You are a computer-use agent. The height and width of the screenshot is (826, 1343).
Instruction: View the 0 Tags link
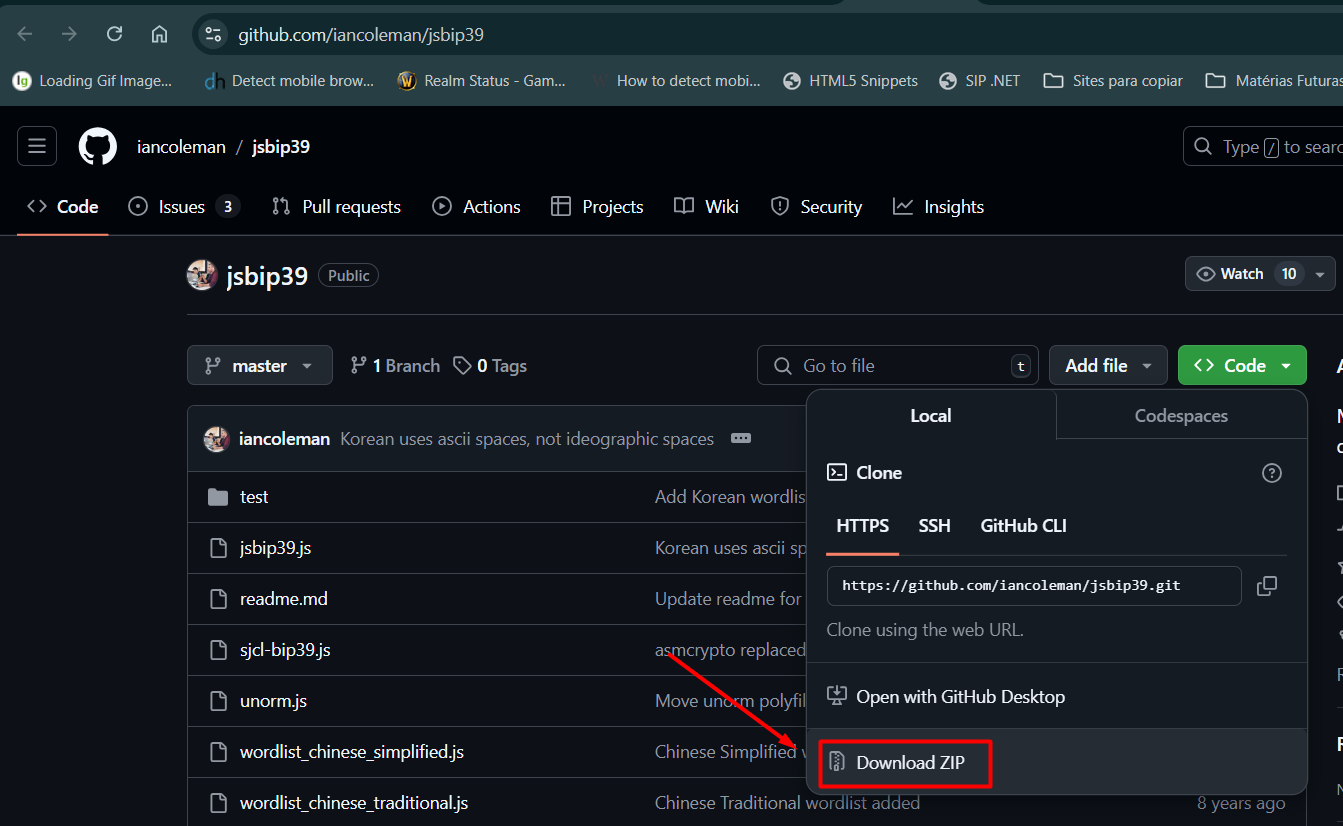(x=490, y=366)
